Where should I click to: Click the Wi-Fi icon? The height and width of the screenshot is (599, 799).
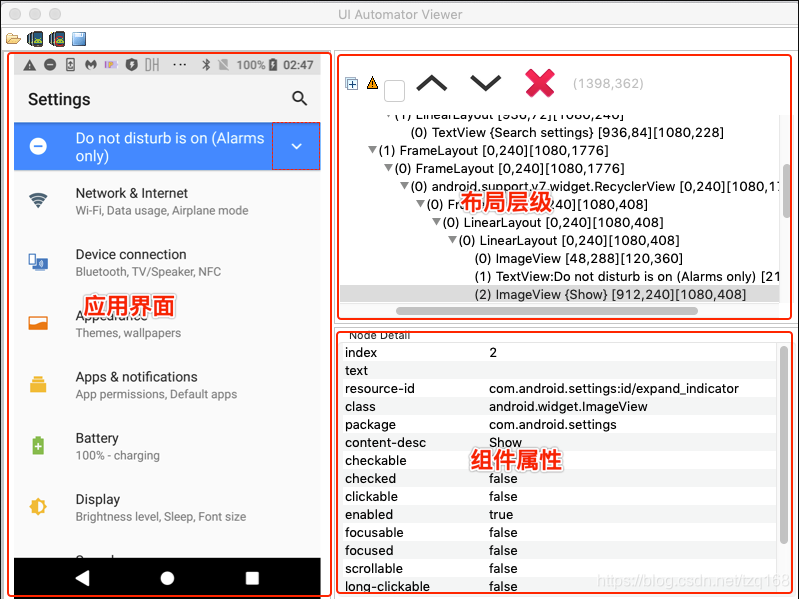pyautogui.click(x=38, y=200)
